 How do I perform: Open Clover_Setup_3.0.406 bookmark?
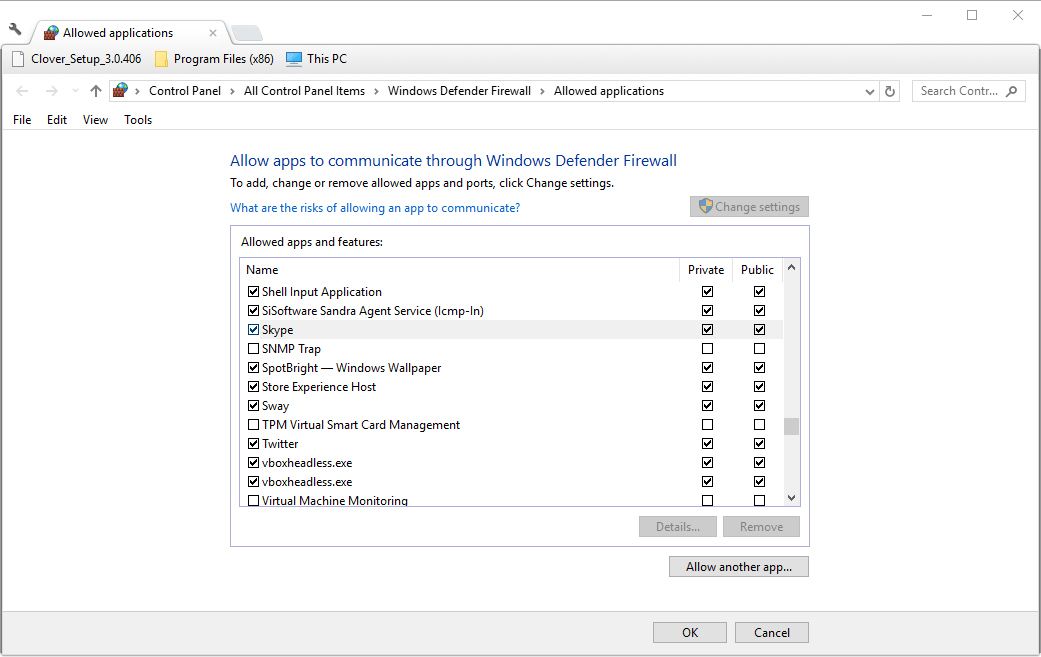coord(77,59)
